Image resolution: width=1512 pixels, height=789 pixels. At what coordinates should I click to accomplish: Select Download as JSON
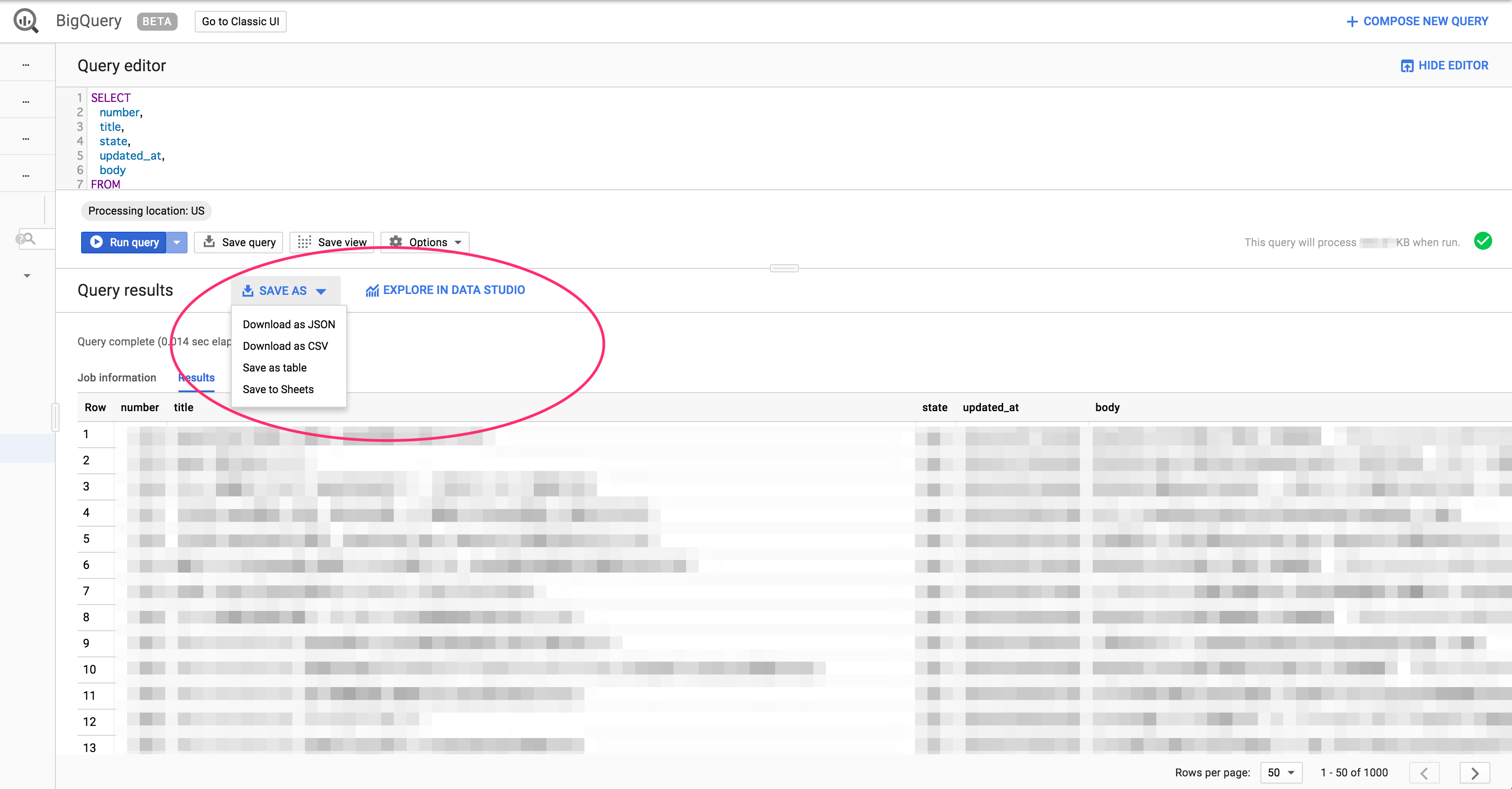[x=289, y=325]
